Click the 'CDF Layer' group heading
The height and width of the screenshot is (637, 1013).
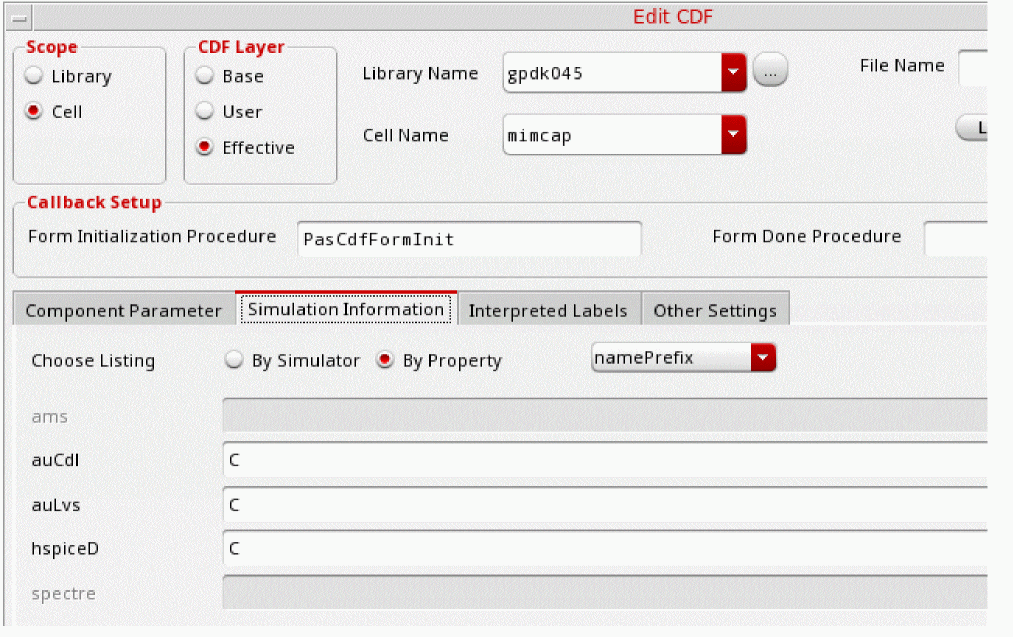[x=241, y=47]
